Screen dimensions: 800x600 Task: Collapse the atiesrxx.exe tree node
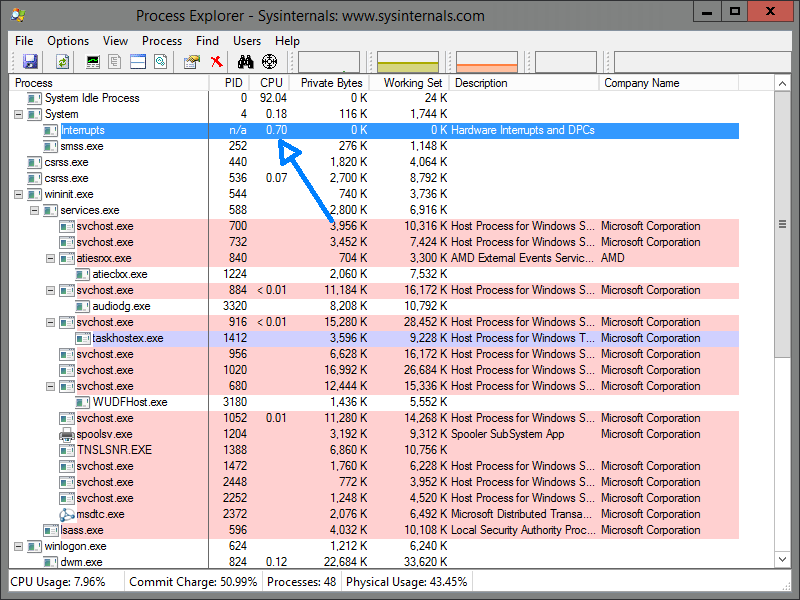pos(51,258)
